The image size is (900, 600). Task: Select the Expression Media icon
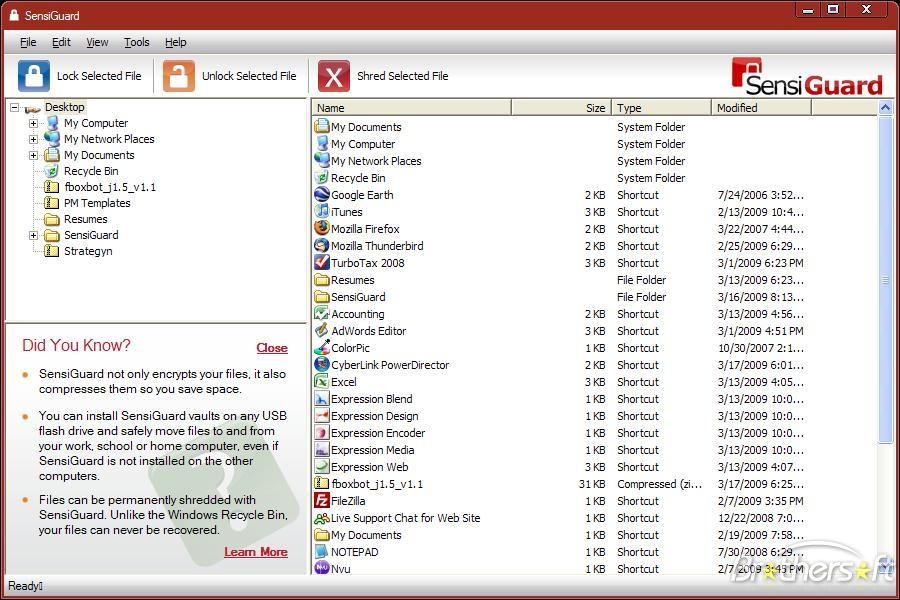(322, 450)
